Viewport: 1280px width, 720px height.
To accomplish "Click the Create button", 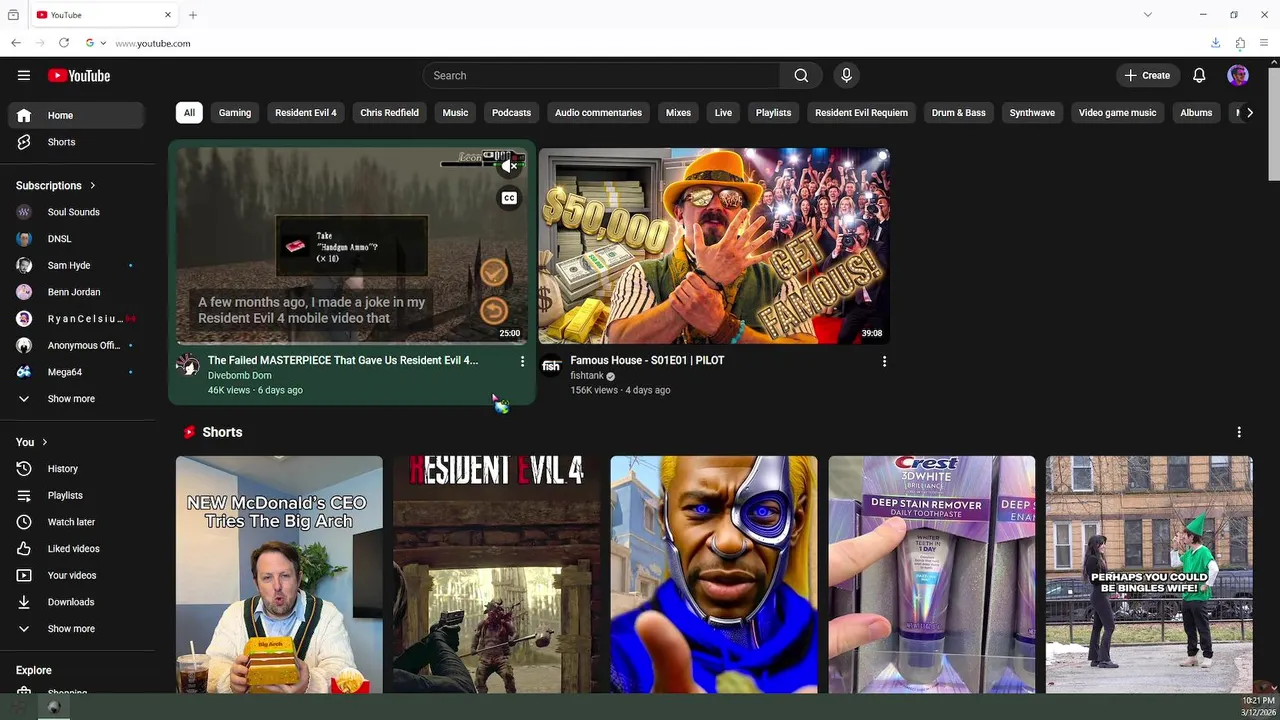I will click(1147, 75).
